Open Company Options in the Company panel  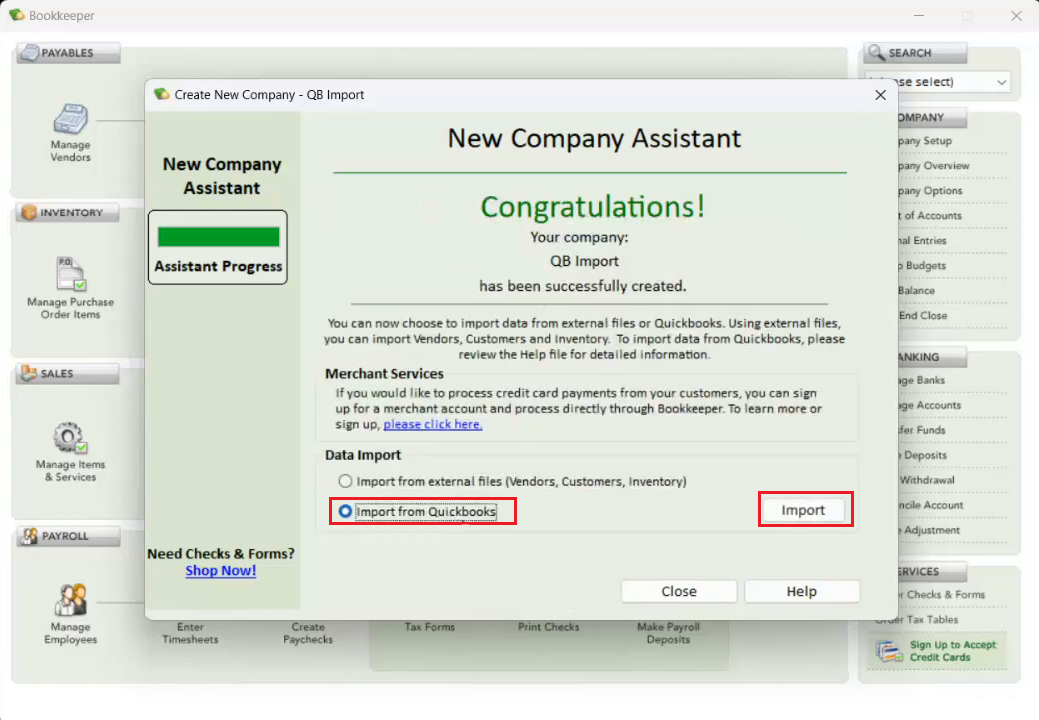(930, 191)
